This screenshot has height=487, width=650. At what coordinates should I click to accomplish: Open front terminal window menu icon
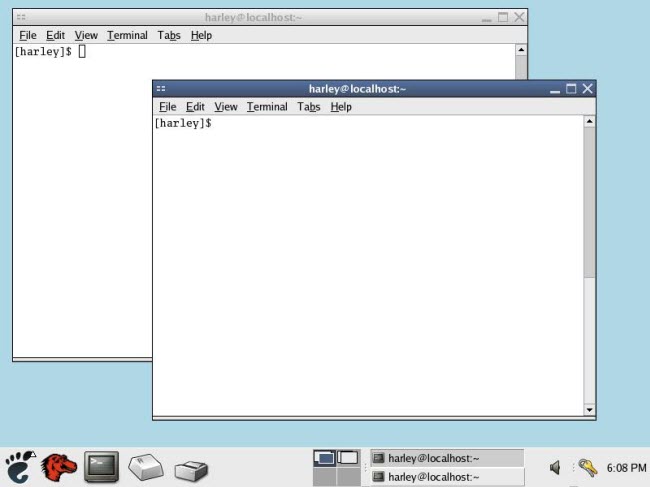click(x=161, y=89)
